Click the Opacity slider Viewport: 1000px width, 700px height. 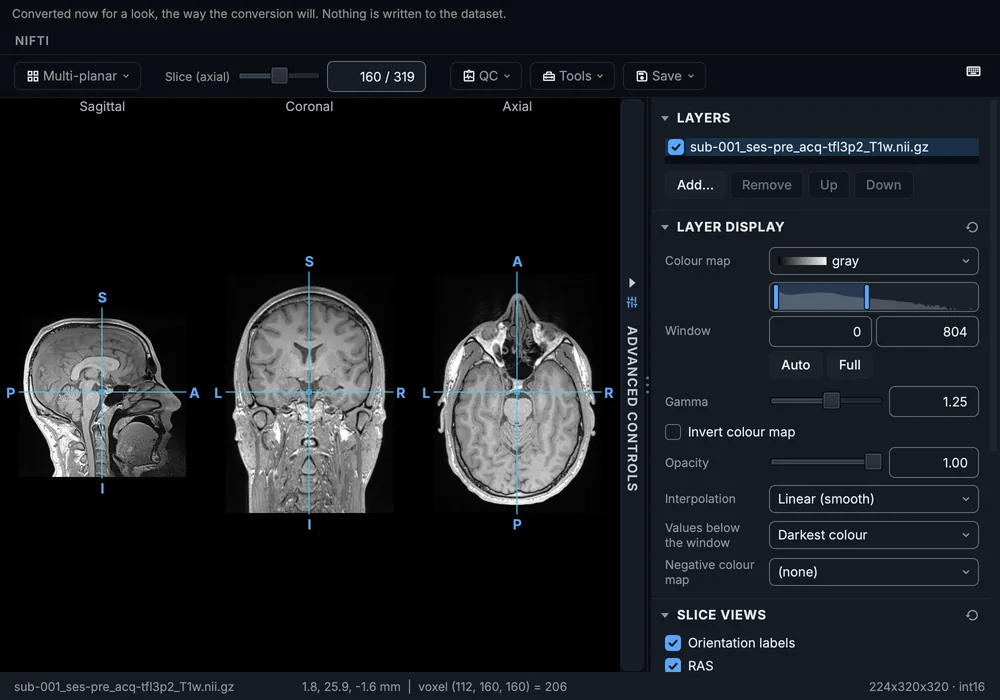(826, 462)
